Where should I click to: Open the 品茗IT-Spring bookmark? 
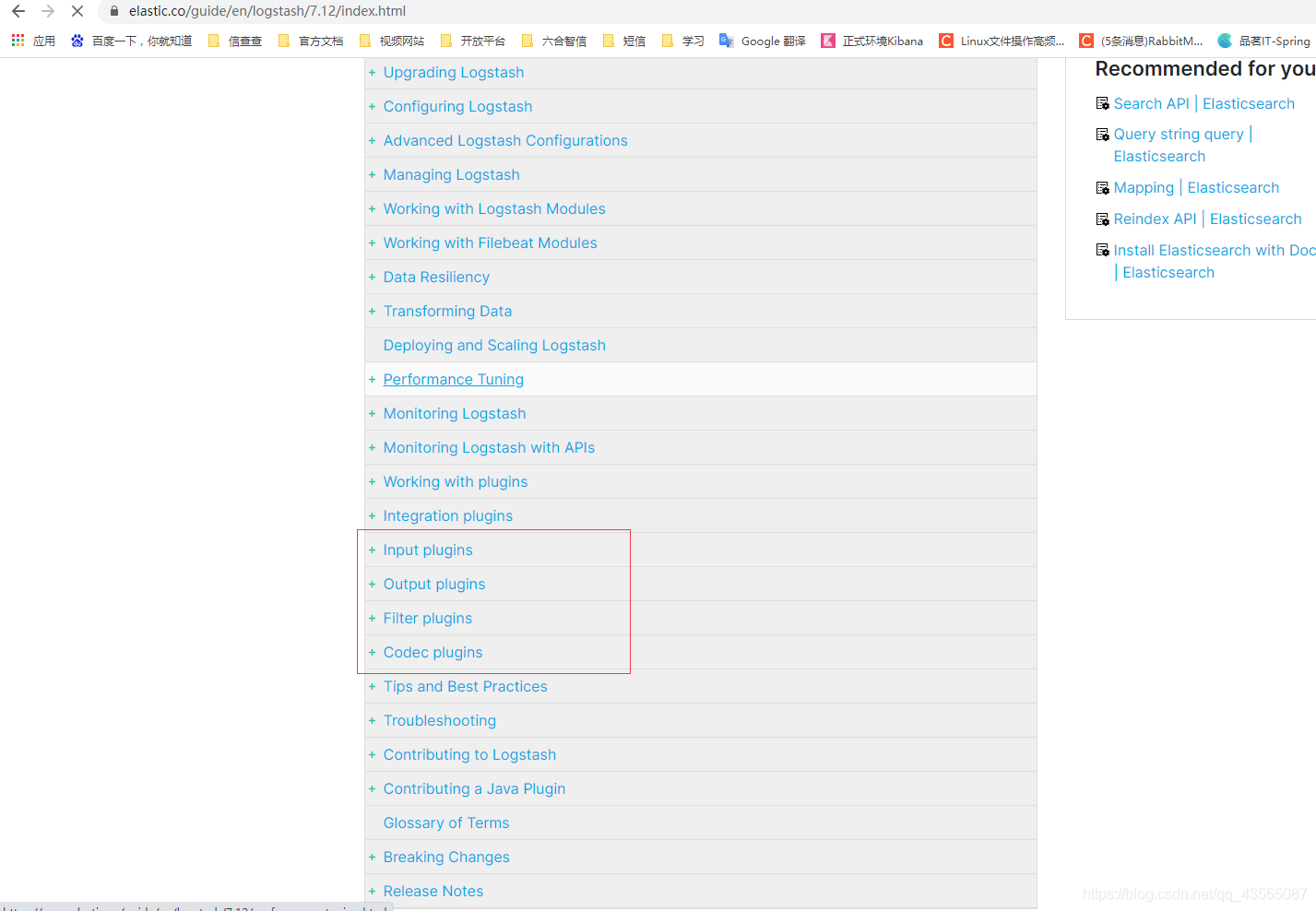tap(1264, 41)
